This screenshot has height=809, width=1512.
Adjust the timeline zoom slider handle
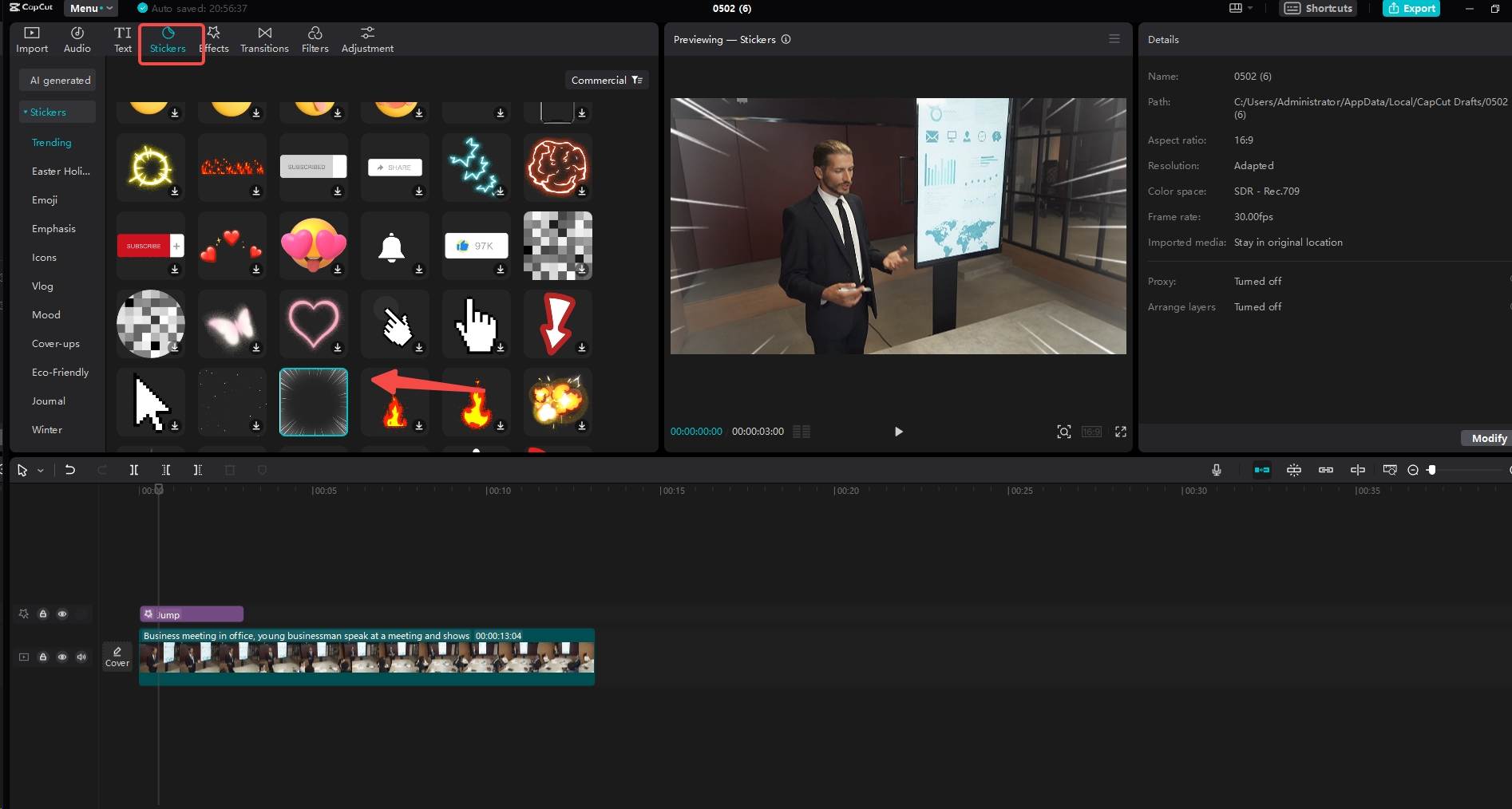point(1431,470)
